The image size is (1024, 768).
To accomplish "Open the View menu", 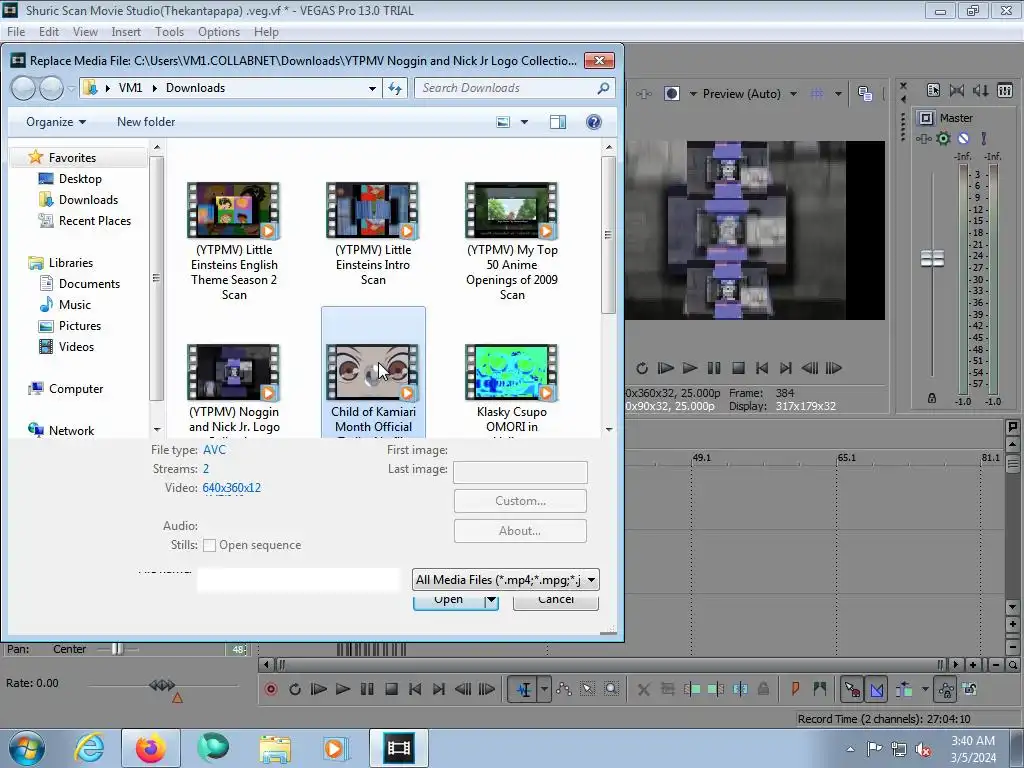I will click(85, 31).
